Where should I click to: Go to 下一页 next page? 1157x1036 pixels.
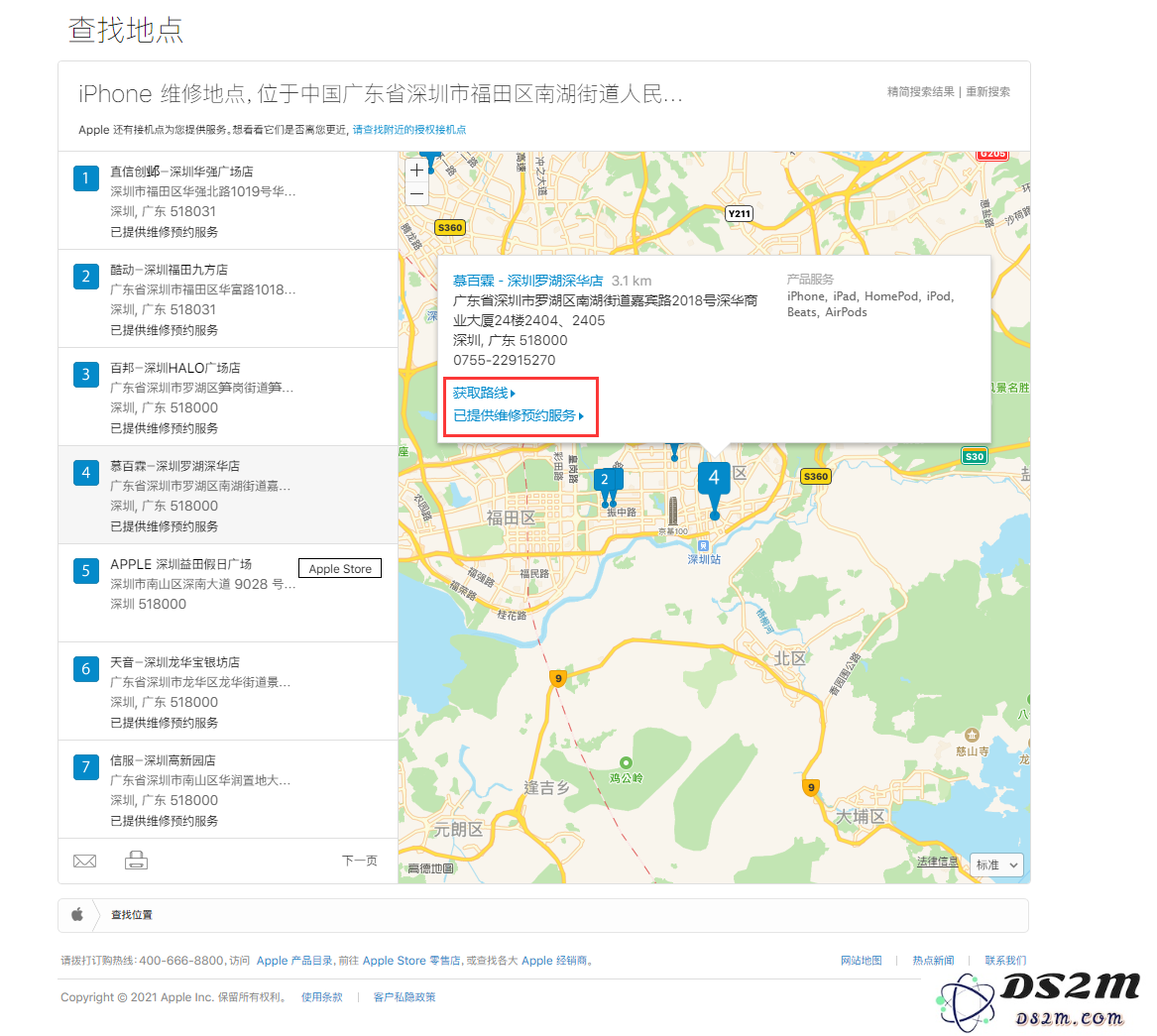click(x=359, y=861)
